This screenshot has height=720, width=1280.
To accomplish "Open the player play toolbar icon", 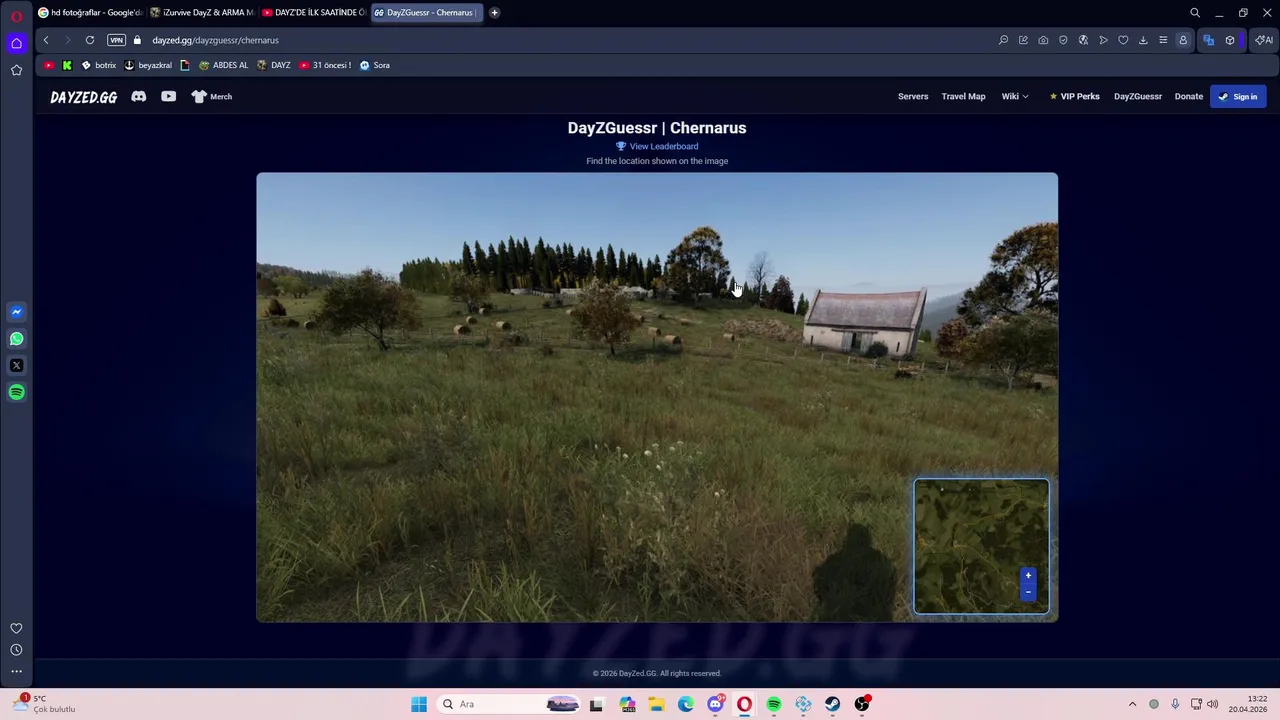I will click(x=1103, y=40).
